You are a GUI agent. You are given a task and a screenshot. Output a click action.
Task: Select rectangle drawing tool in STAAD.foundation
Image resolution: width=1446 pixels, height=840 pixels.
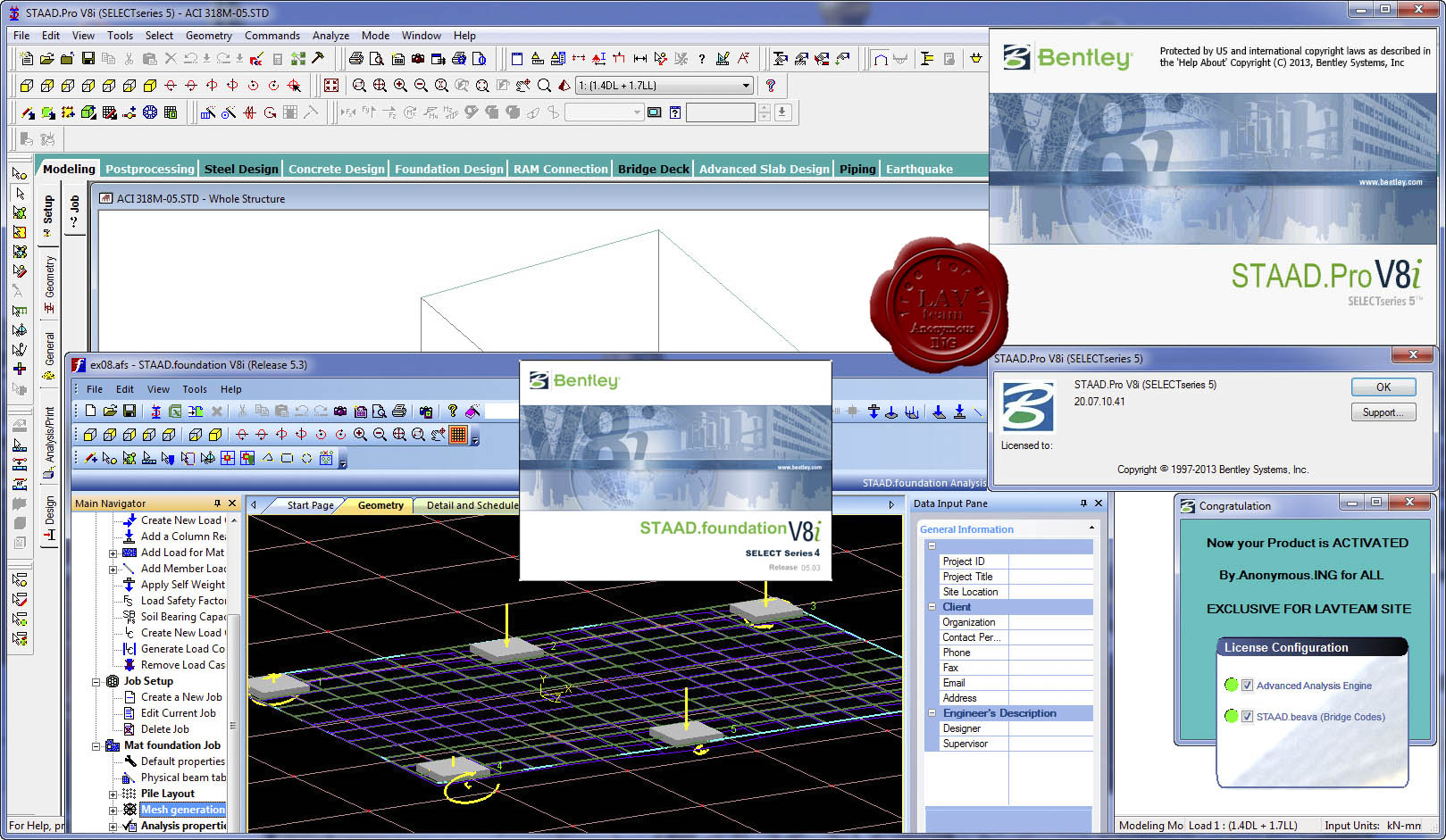click(x=287, y=459)
